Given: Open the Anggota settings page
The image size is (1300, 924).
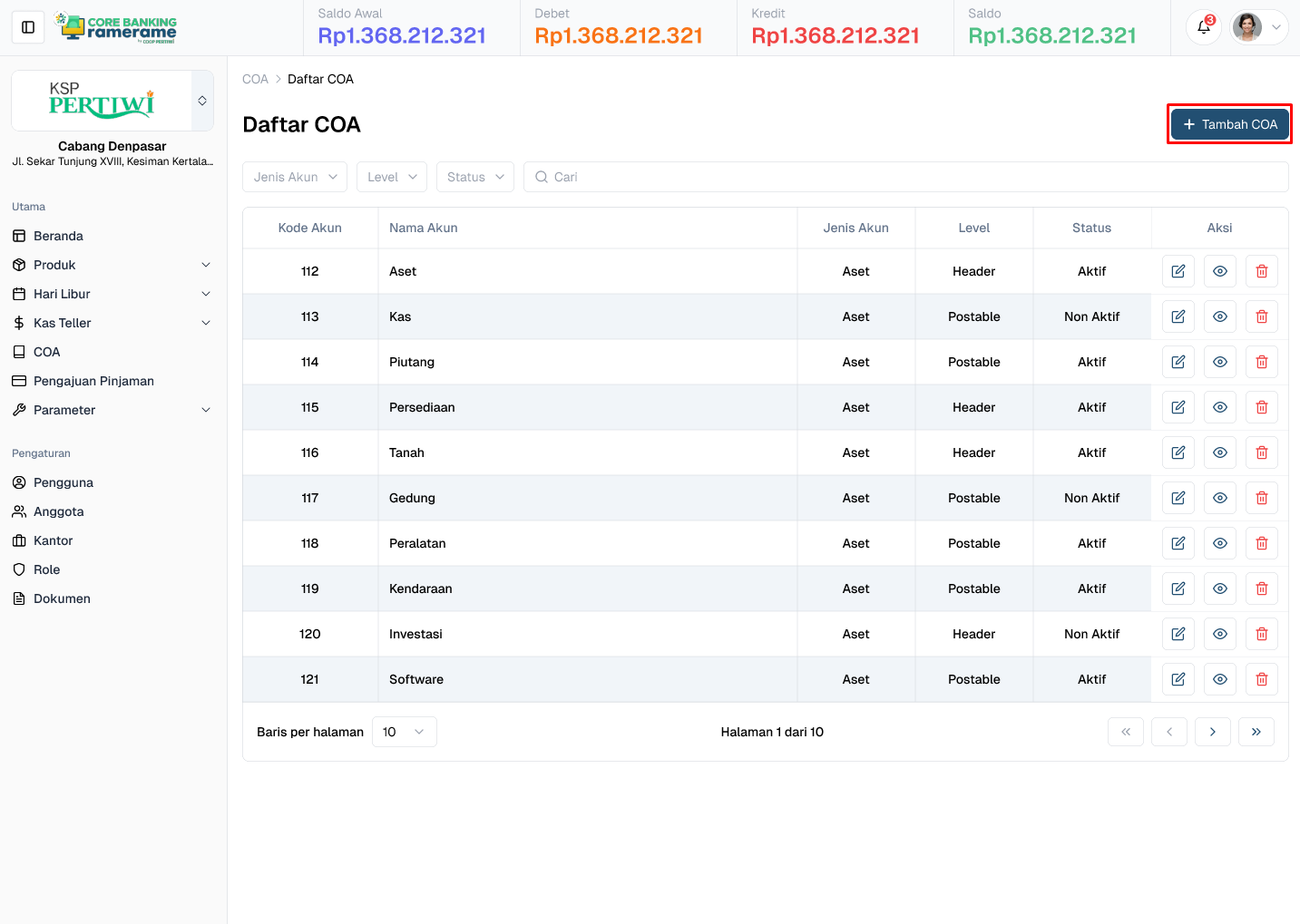Looking at the screenshot, I should click(56, 511).
